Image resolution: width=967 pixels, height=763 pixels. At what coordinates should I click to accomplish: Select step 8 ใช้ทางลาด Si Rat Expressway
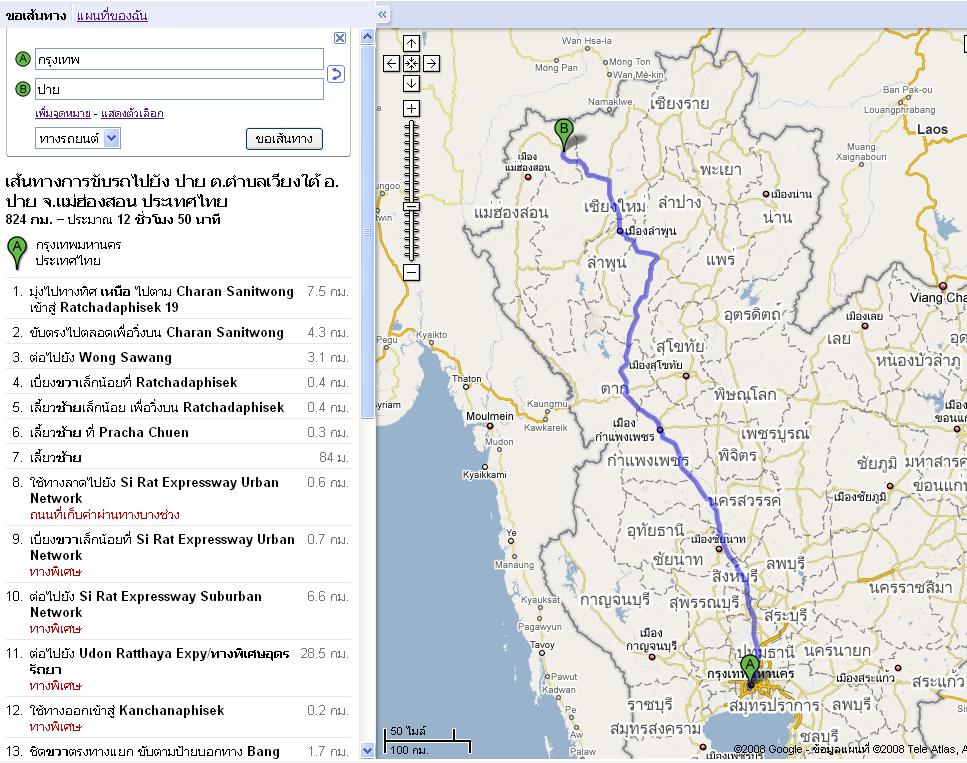coord(178,497)
